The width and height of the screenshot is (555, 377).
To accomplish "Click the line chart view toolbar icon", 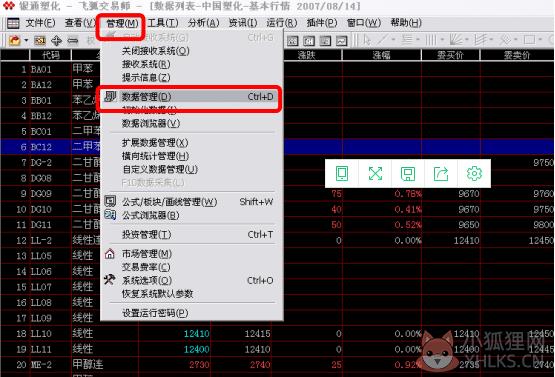I will click(341, 41).
